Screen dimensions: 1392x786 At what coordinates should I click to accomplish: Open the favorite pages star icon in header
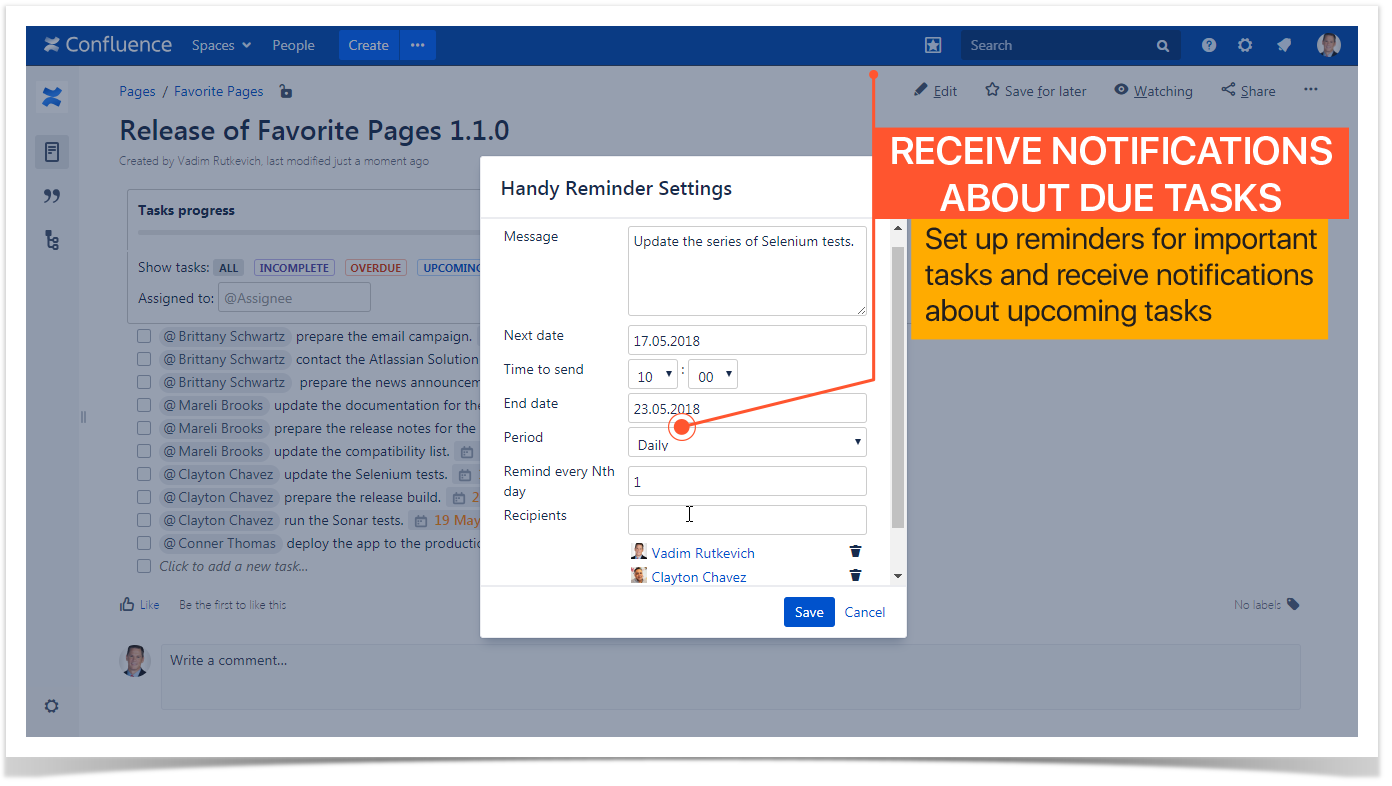point(932,45)
